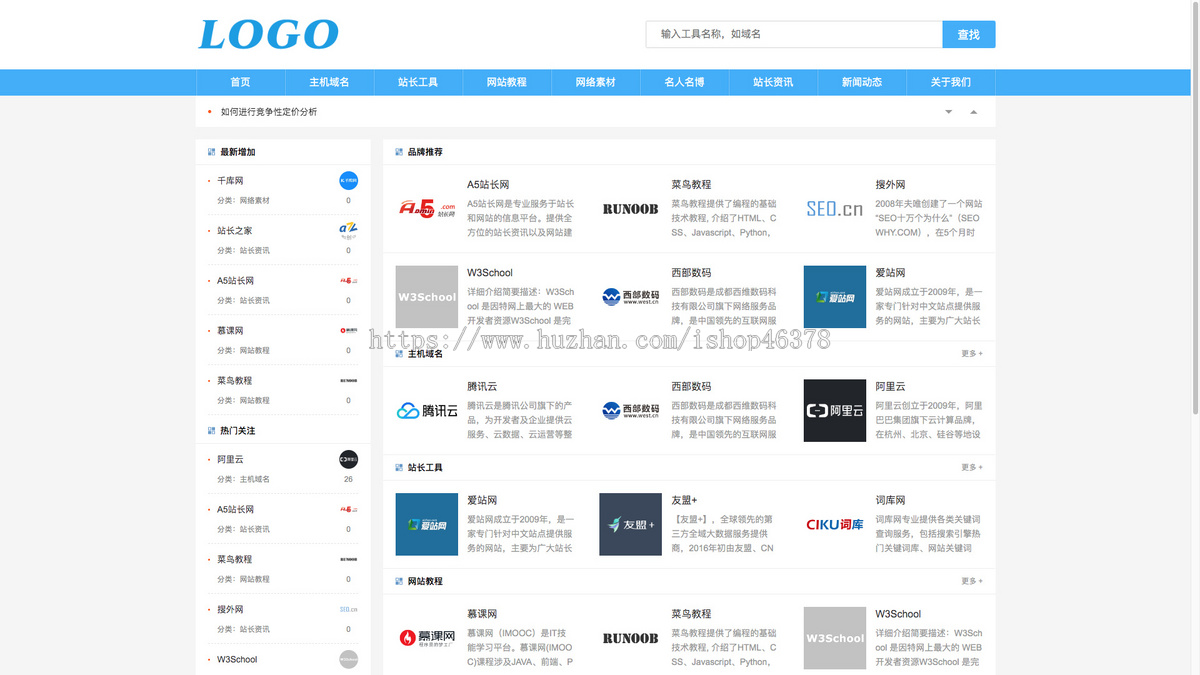The width and height of the screenshot is (1200, 675).
Task: Open 阿里云 name link under 热门关注
Action: click(230, 460)
